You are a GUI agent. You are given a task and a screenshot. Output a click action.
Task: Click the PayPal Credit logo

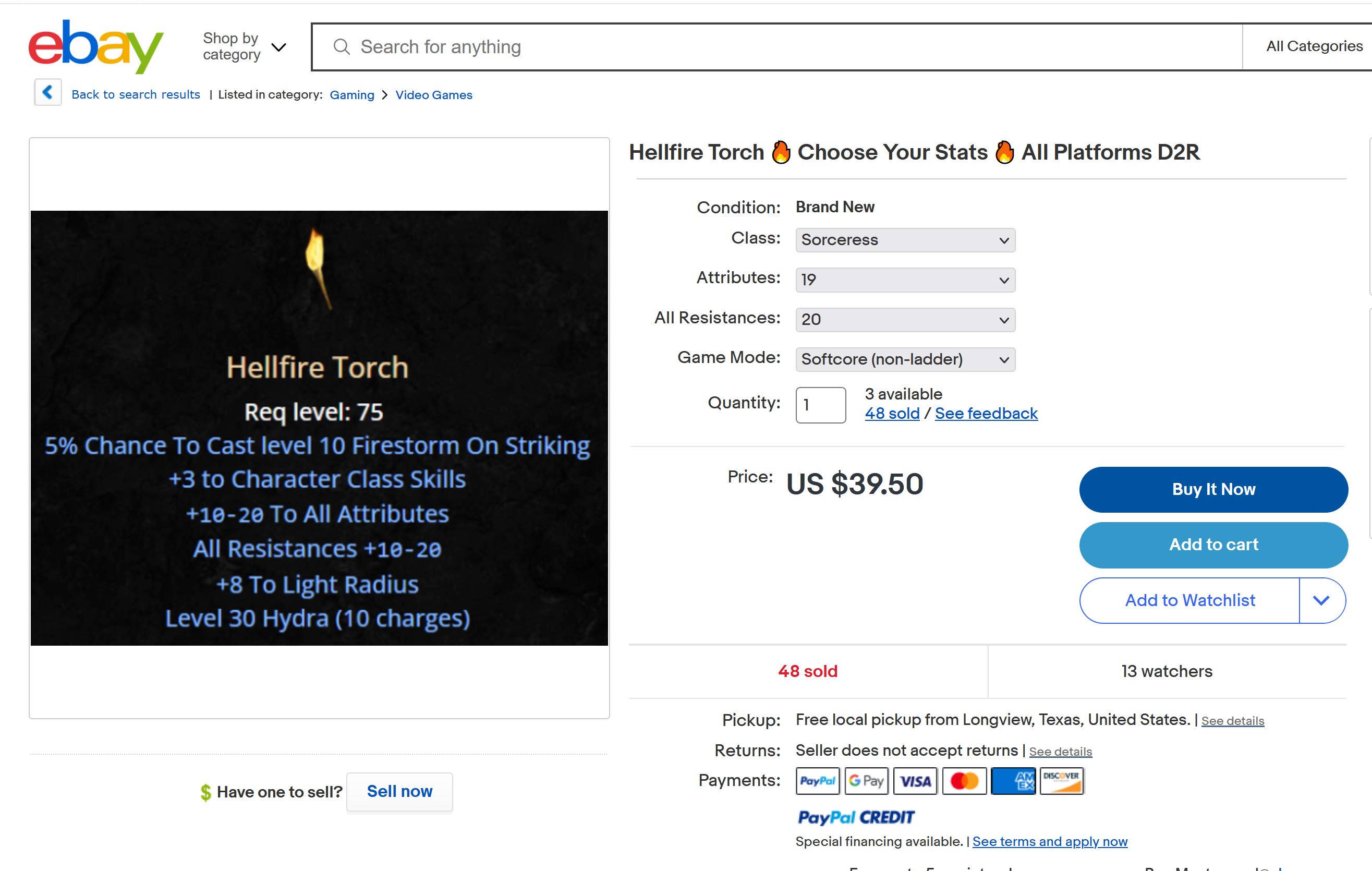click(x=856, y=817)
